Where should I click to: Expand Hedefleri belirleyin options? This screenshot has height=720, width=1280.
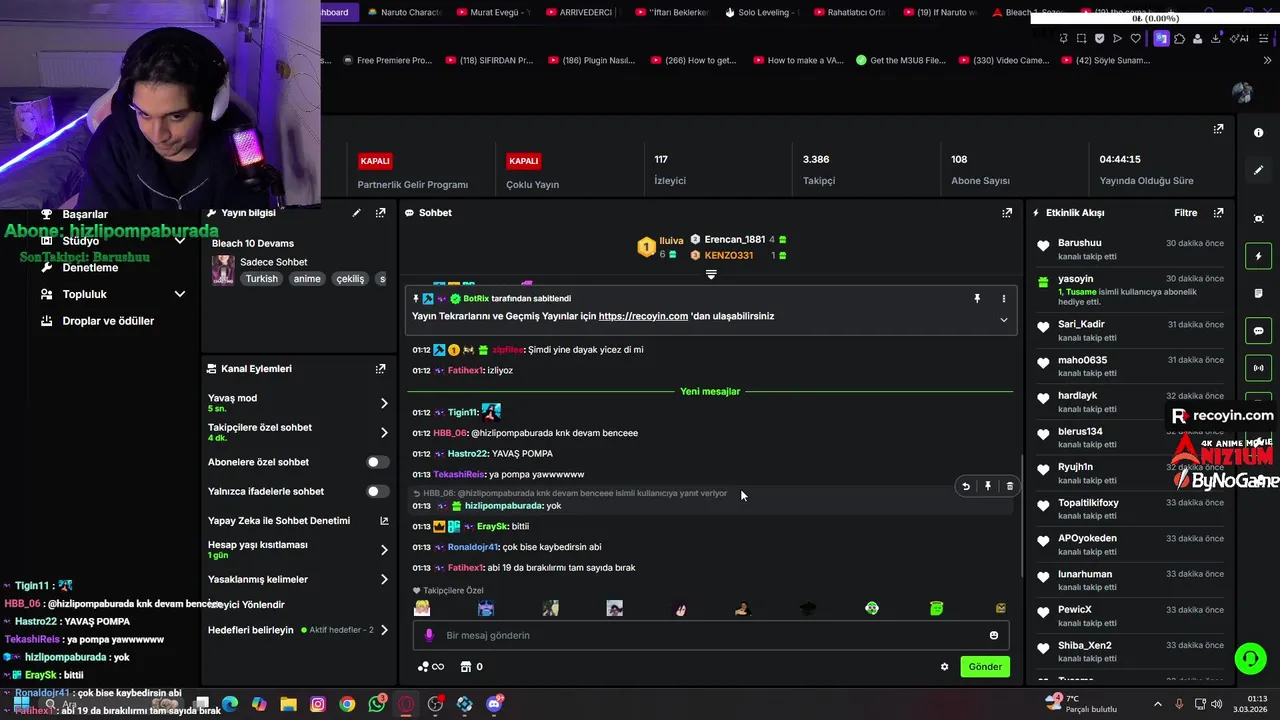pyautogui.click(x=384, y=630)
